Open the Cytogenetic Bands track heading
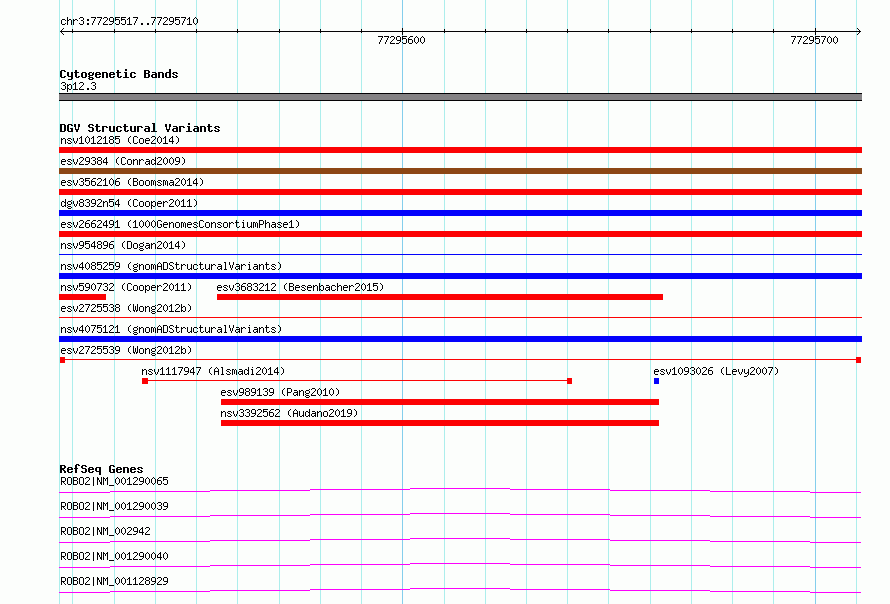Image resolution: width=890 pixels, height=604 pixels. 119,74
